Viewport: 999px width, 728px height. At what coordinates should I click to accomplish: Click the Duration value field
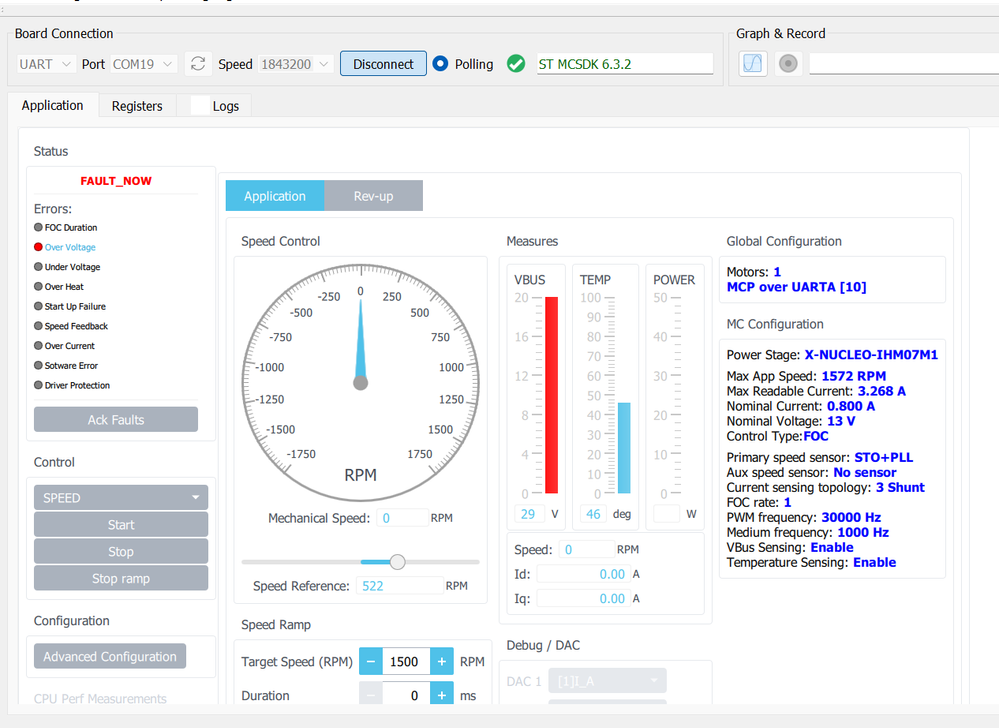[x=406, y=694]
